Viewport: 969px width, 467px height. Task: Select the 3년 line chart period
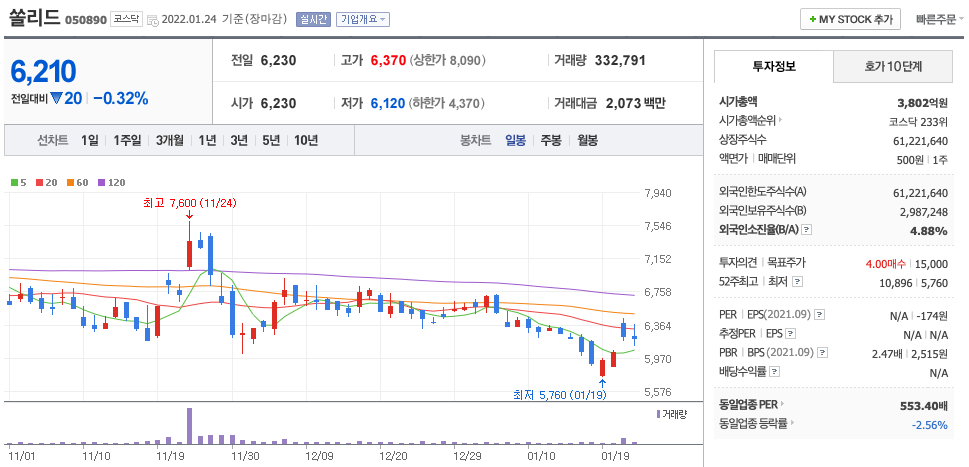239,140
